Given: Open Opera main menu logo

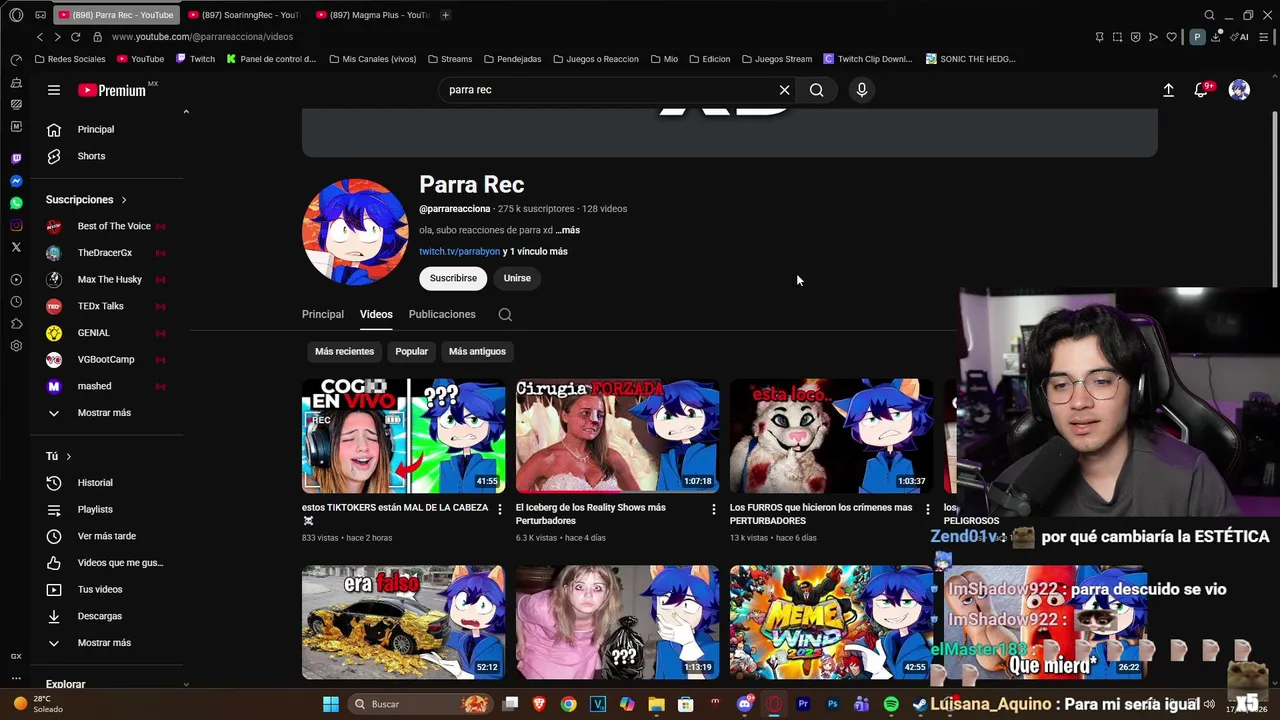Looking at the screenshot, I should click(x=16, y=15).
